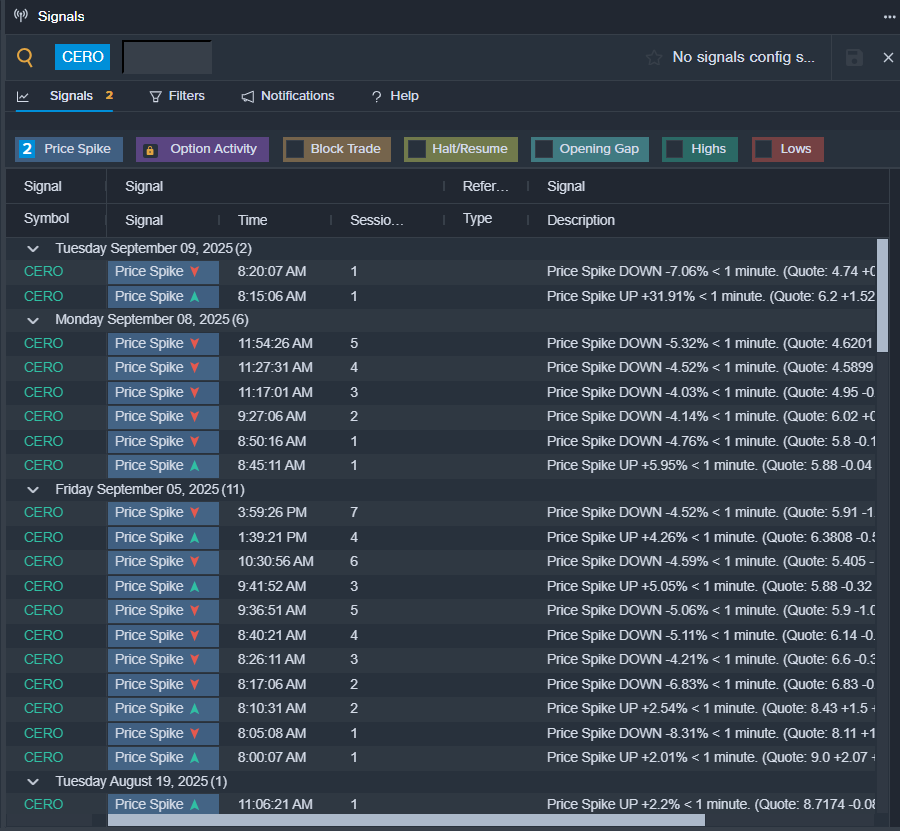Screen dimensions: 900x831
Task: Click the CERO link in the 8:20:07 AM row
Action: pyautogui.click(x=44, y=271)
